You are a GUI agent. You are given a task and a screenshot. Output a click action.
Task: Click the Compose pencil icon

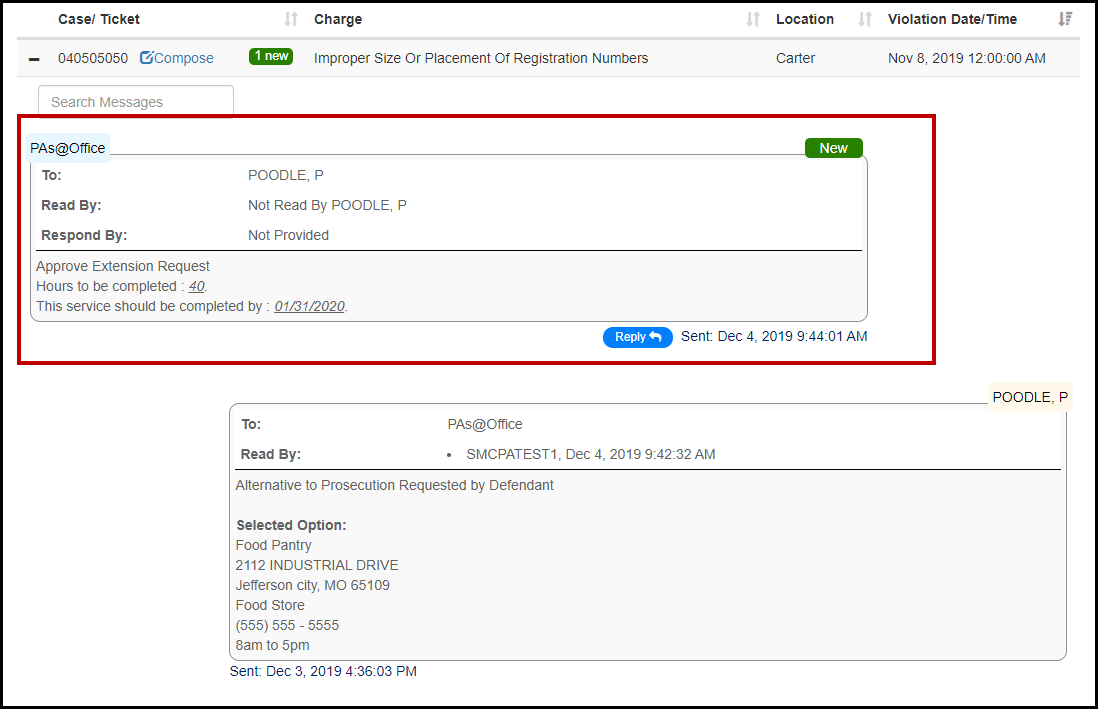(x=146, y=58)
